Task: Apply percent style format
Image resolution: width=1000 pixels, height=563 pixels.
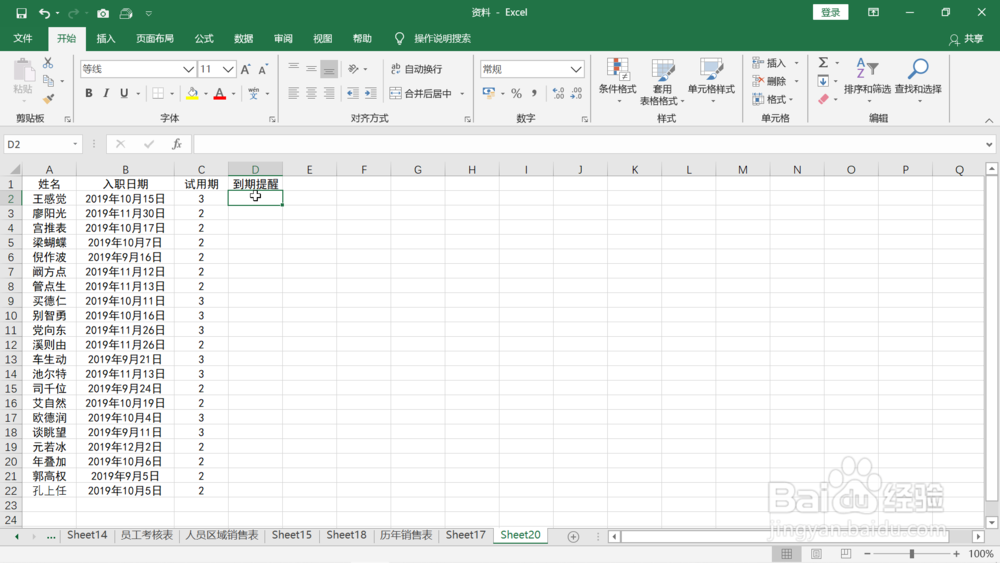Action: coord(517,94)
